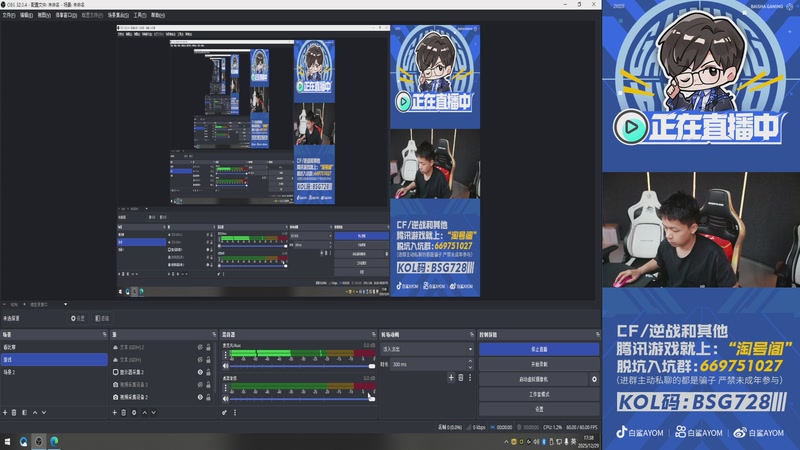The height and width of the screenshot is (450, 800).
Task: Open scene filters icon in Scenes panel
Action: tap(24, 412)
